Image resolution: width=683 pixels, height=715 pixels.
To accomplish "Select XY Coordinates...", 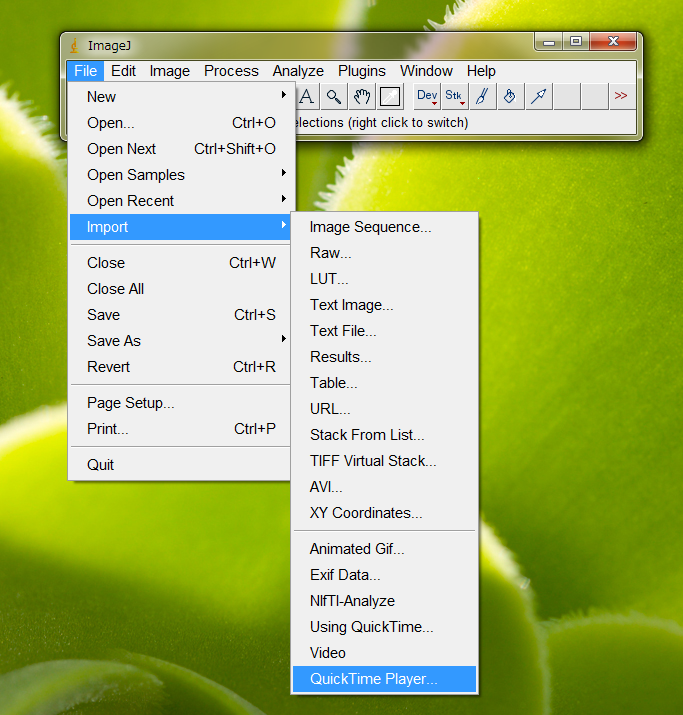I will [x=384, y=513].
